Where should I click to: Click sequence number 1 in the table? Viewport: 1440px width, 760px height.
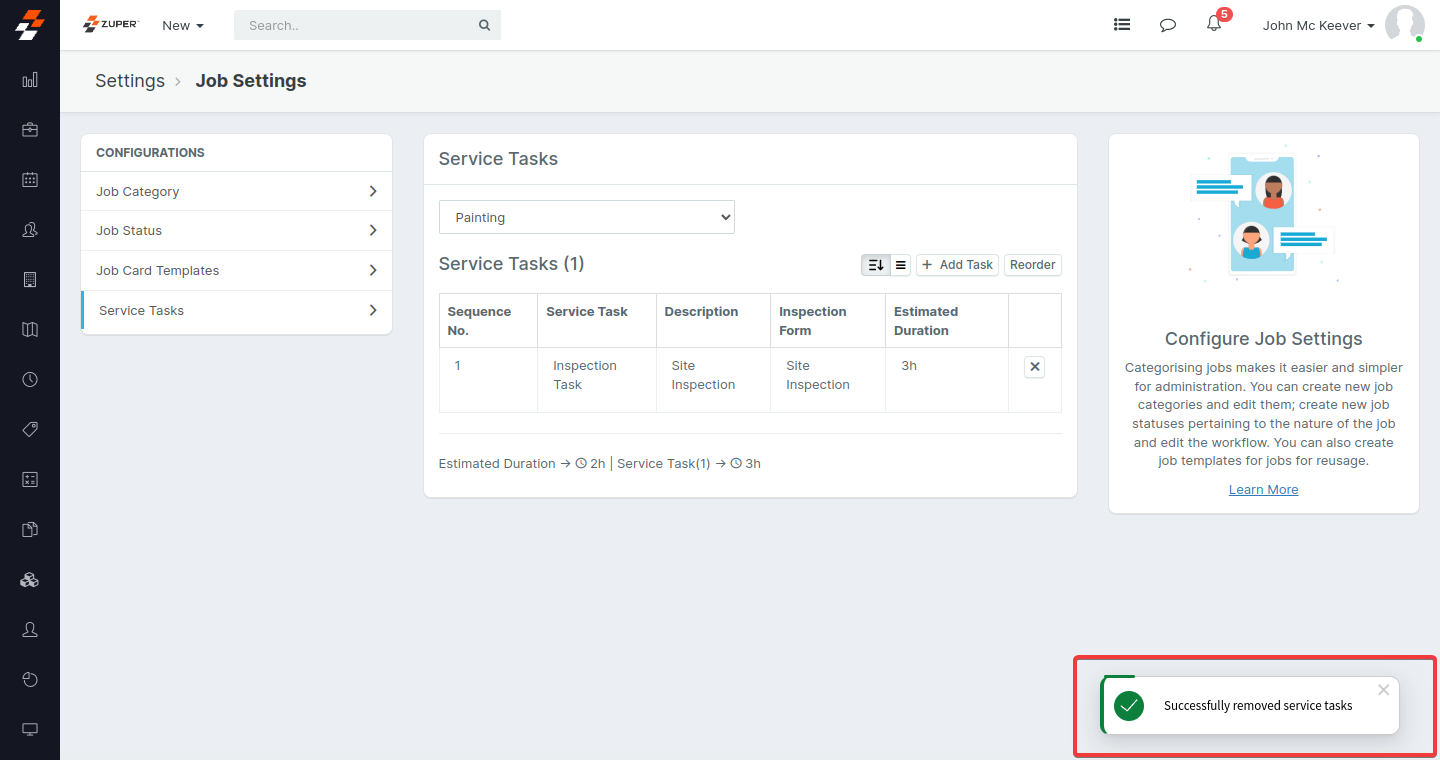tap(458, 366)
